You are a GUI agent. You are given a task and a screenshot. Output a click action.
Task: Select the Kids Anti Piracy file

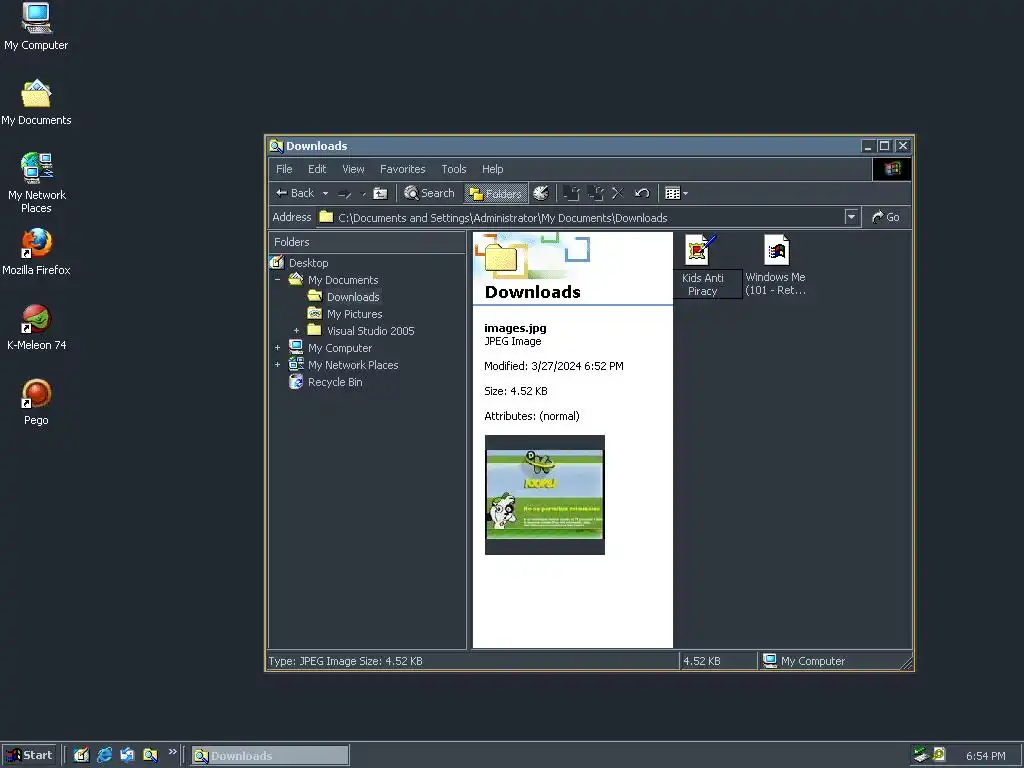tap(702, 266)
